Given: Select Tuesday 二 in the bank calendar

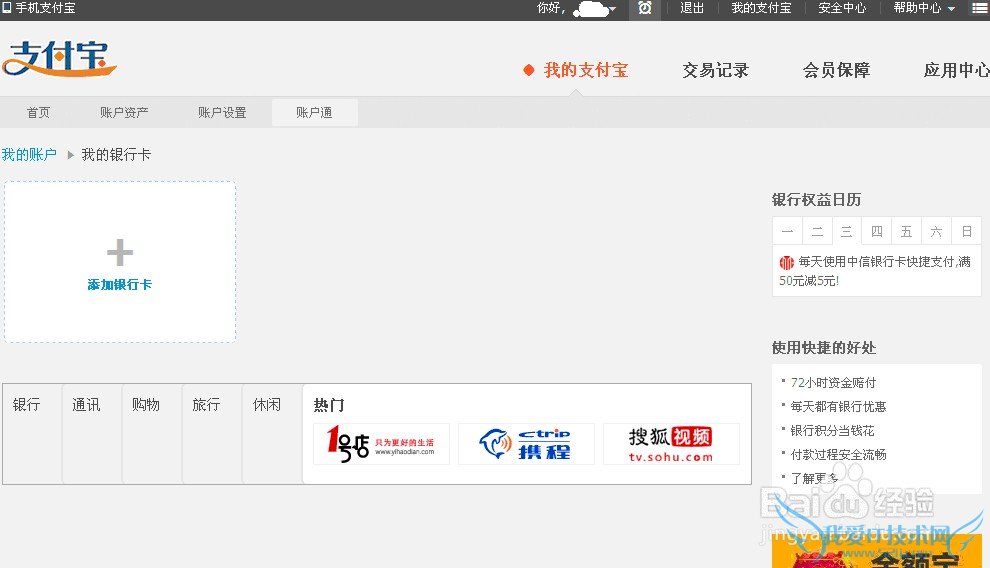Looking at the screenshot, I should (x=817, y=232).
